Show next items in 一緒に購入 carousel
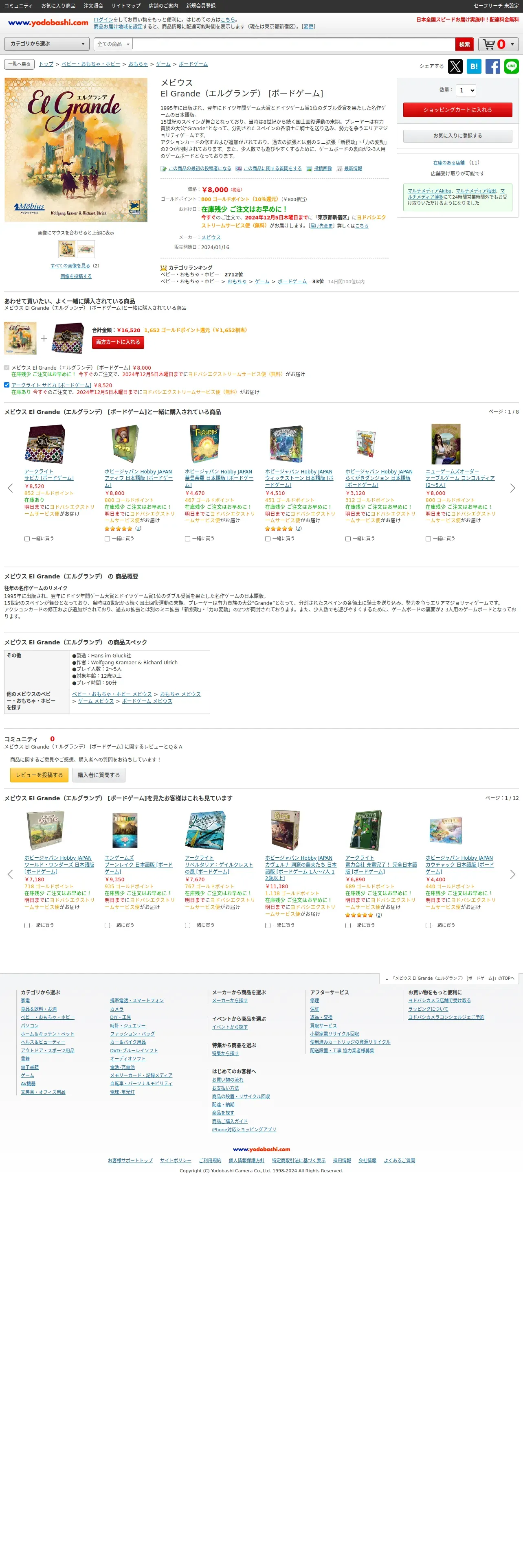This screenshot has height=1568, width=523. click(x=513, y=488)
